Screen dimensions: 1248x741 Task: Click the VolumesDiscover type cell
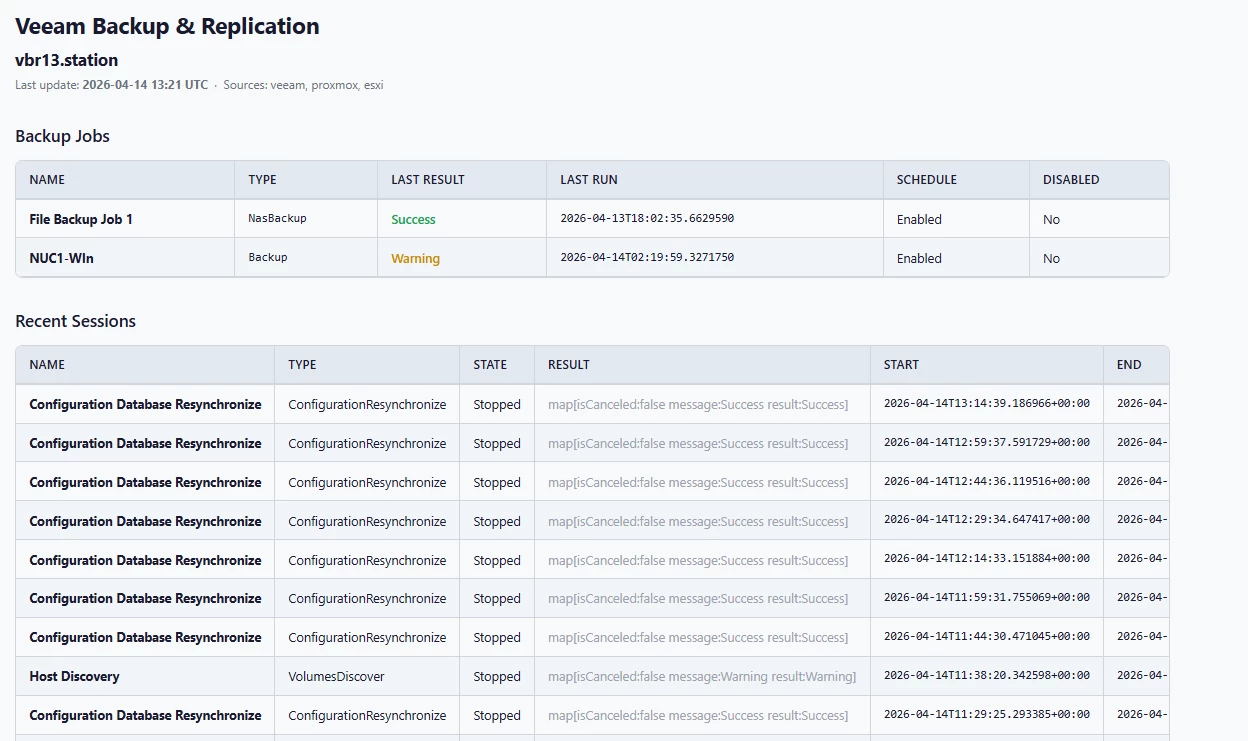click(x=336, y=676)
